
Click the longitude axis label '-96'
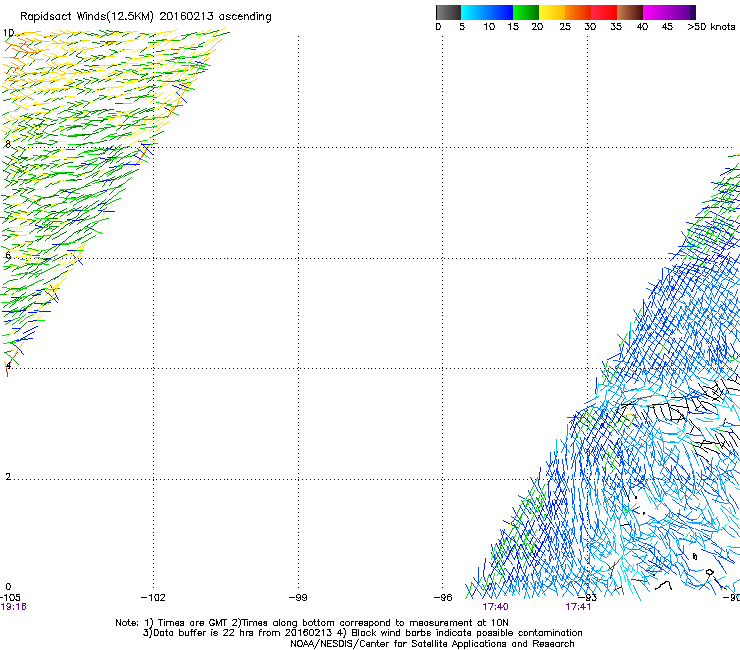(443, 598)
